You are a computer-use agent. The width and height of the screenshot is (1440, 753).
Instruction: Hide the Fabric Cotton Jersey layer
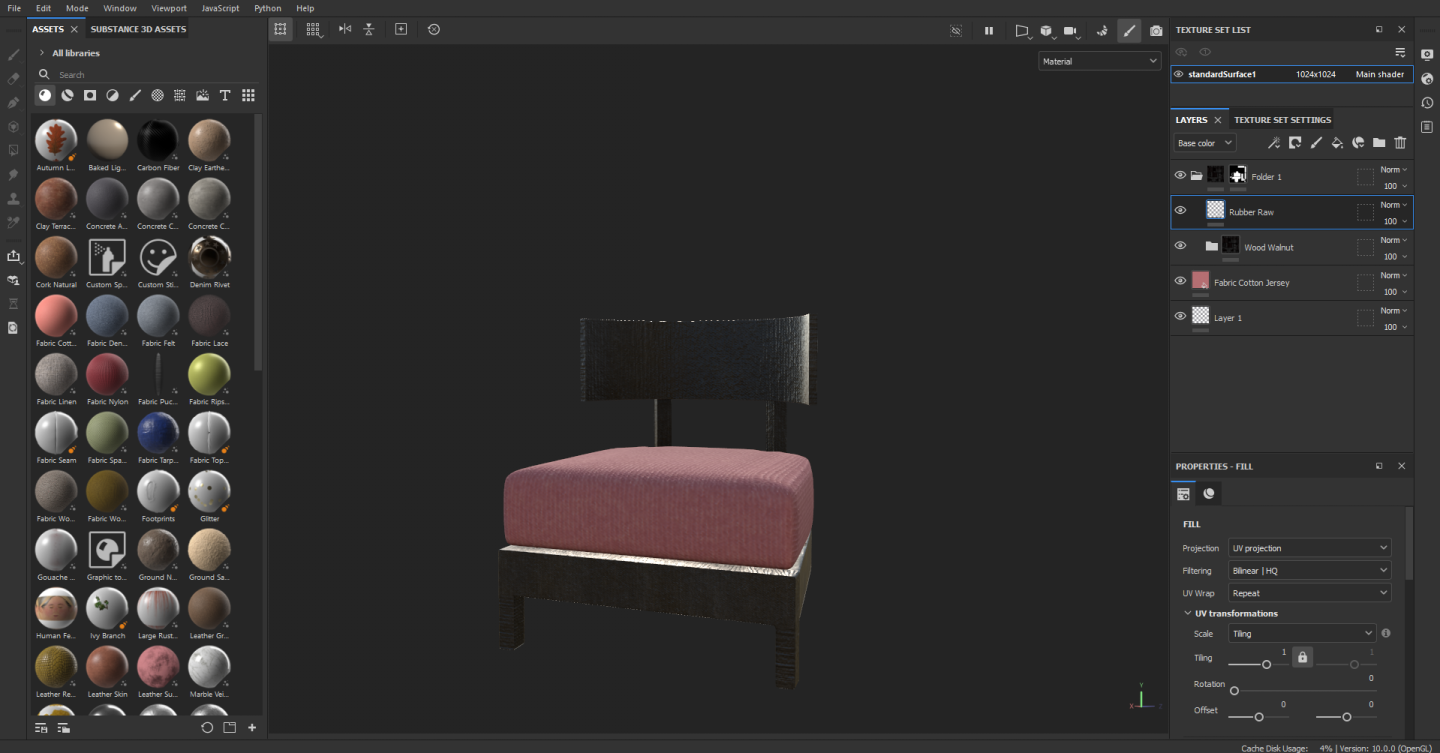[1180, 281]
